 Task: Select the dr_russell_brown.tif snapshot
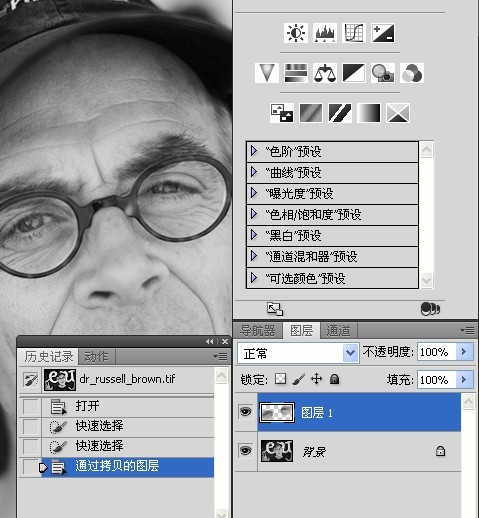point(127,380)
